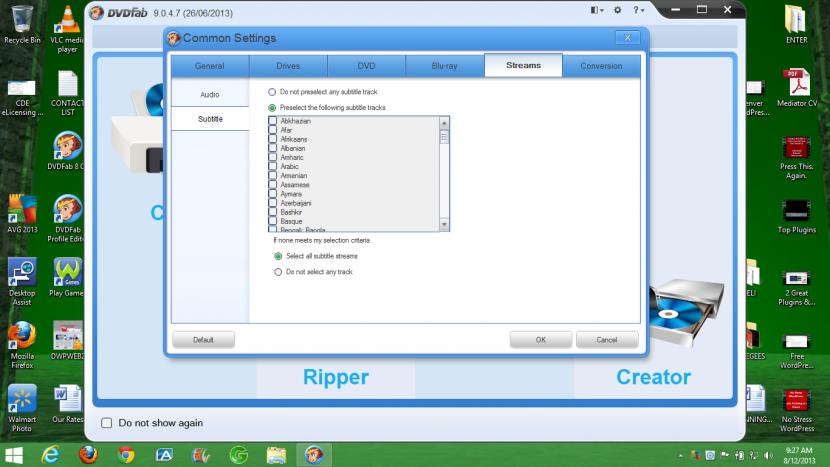Open DVDFab Profile Editor desktop icon
This screenshot has width=830, height=467.
[x=67, y=218]
